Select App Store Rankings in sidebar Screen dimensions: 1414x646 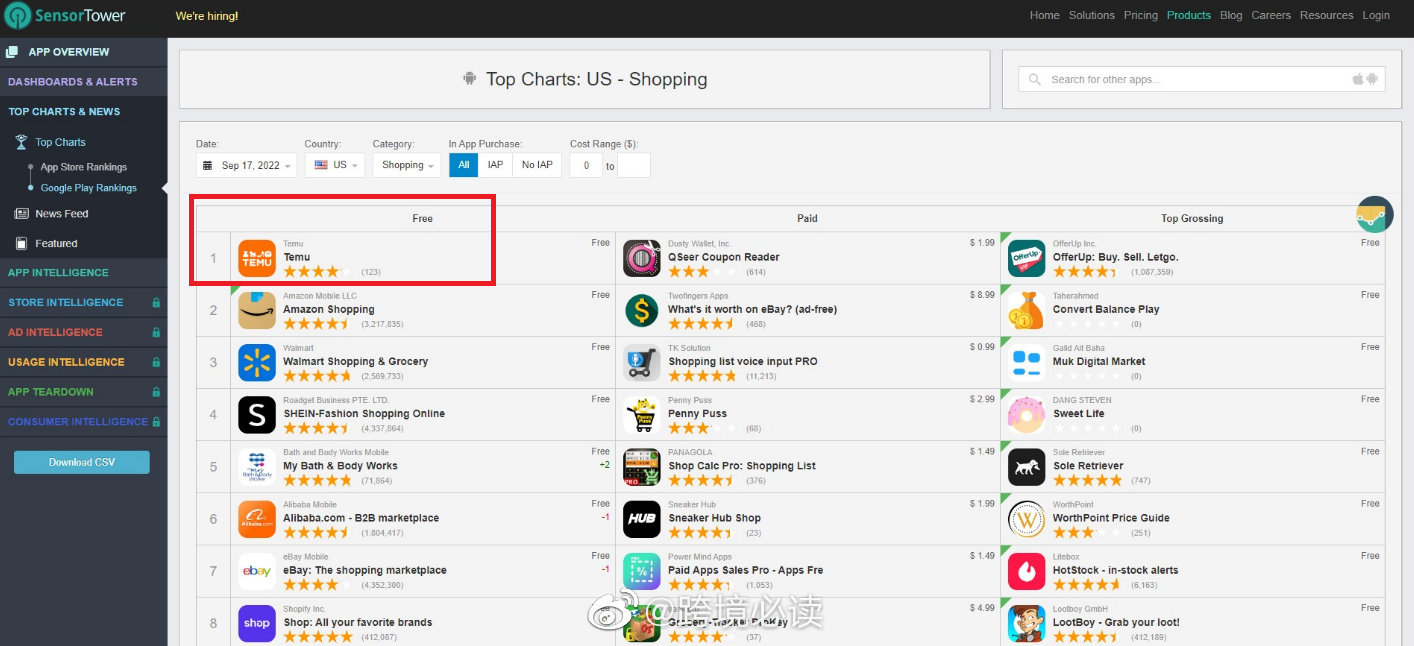pyautogui.click(x=83, y=167)
